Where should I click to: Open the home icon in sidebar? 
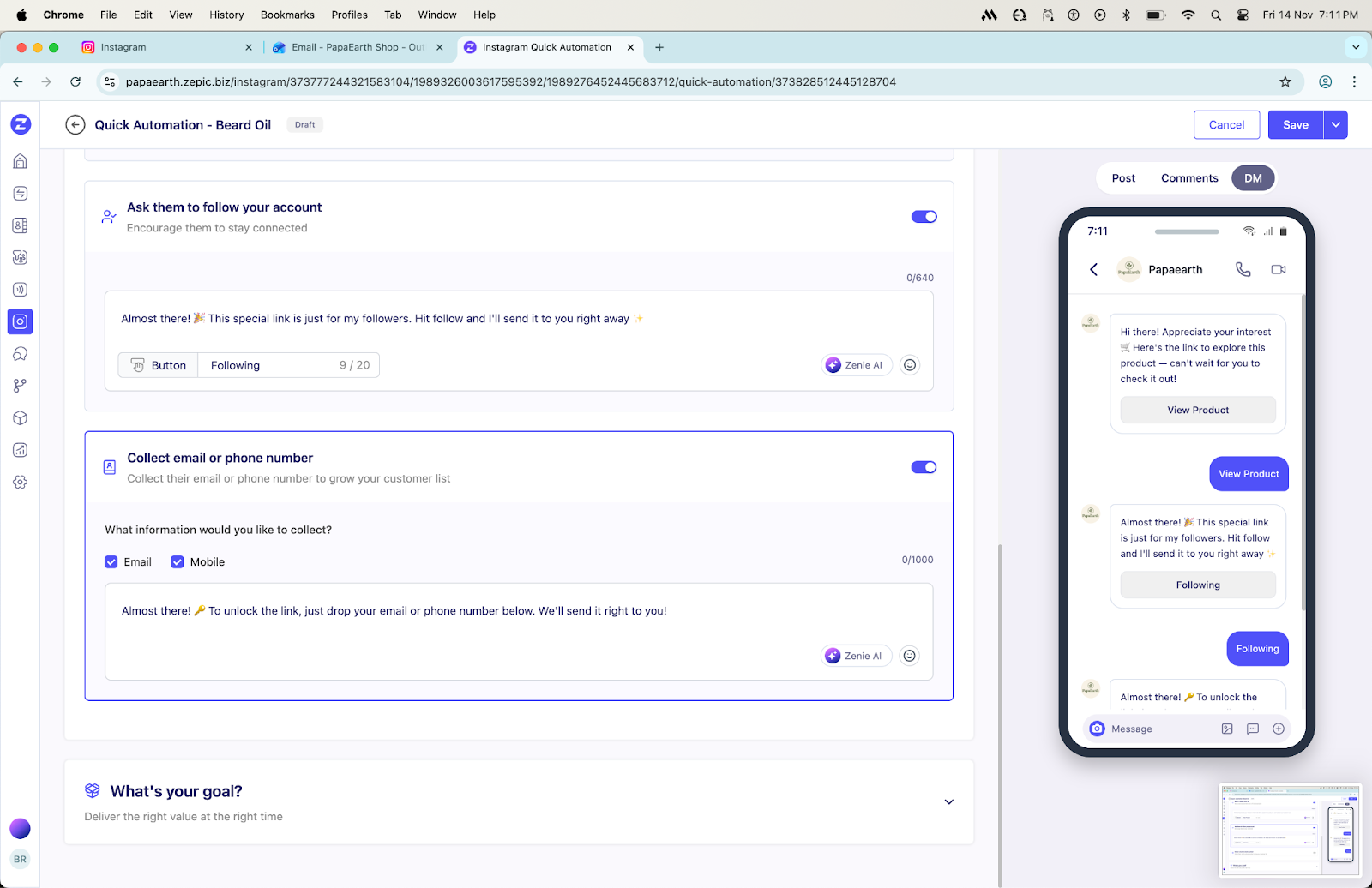click(x=21, y=161)
